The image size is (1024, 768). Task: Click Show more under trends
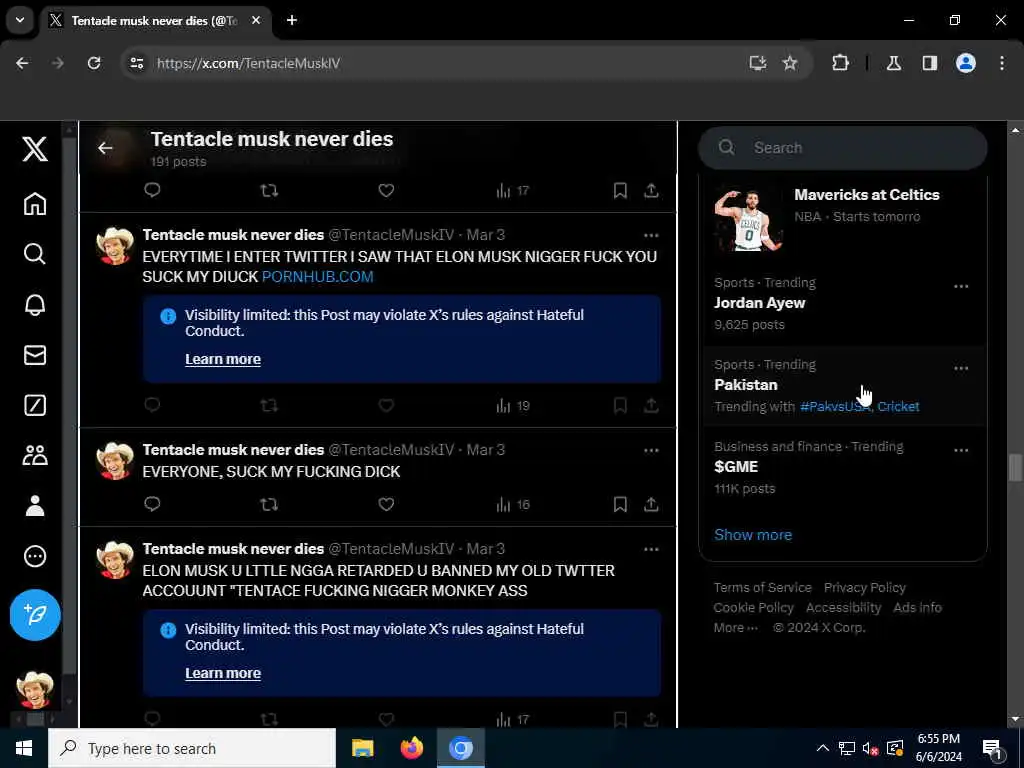click(753, 535)
